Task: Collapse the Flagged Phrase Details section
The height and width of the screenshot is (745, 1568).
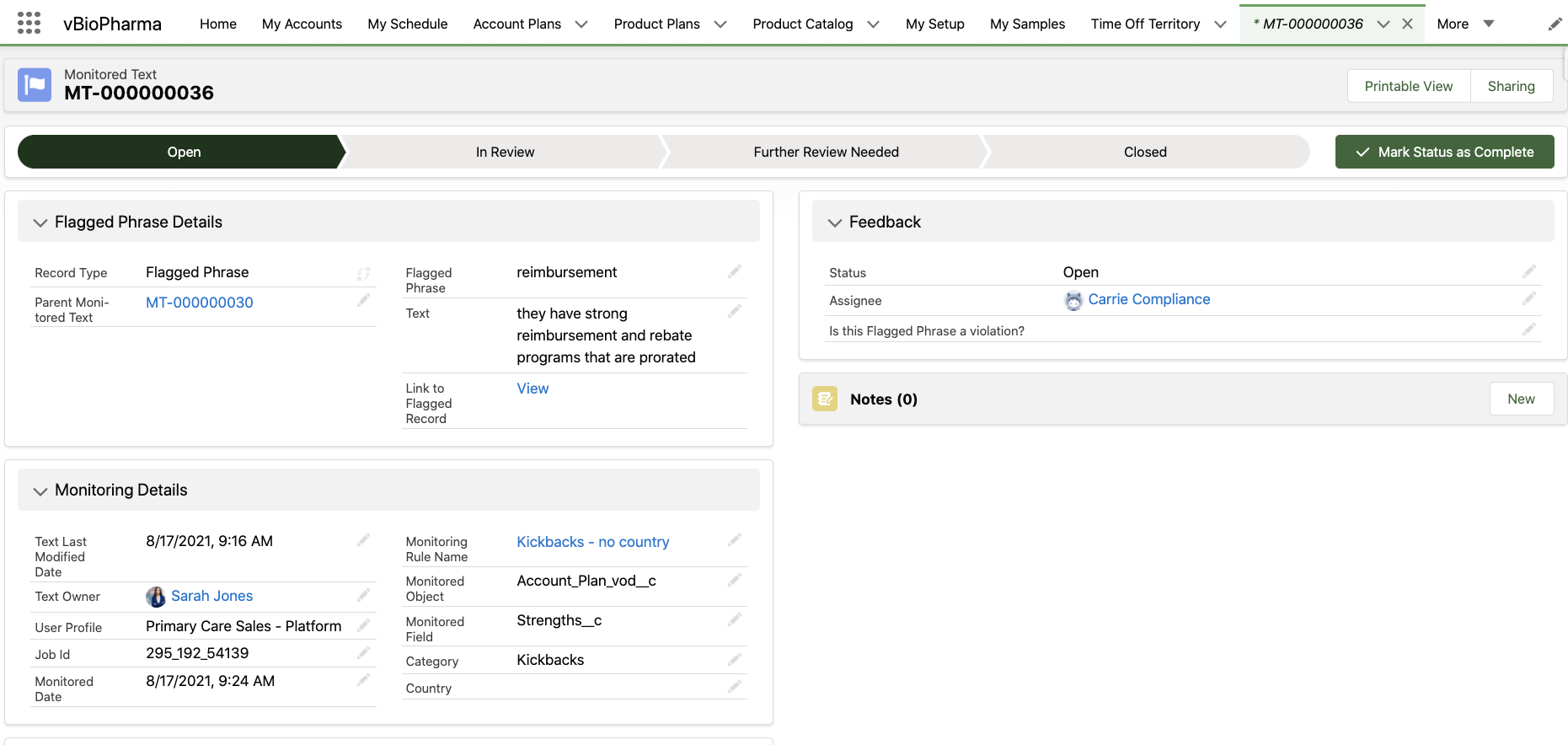Action: 40,222
